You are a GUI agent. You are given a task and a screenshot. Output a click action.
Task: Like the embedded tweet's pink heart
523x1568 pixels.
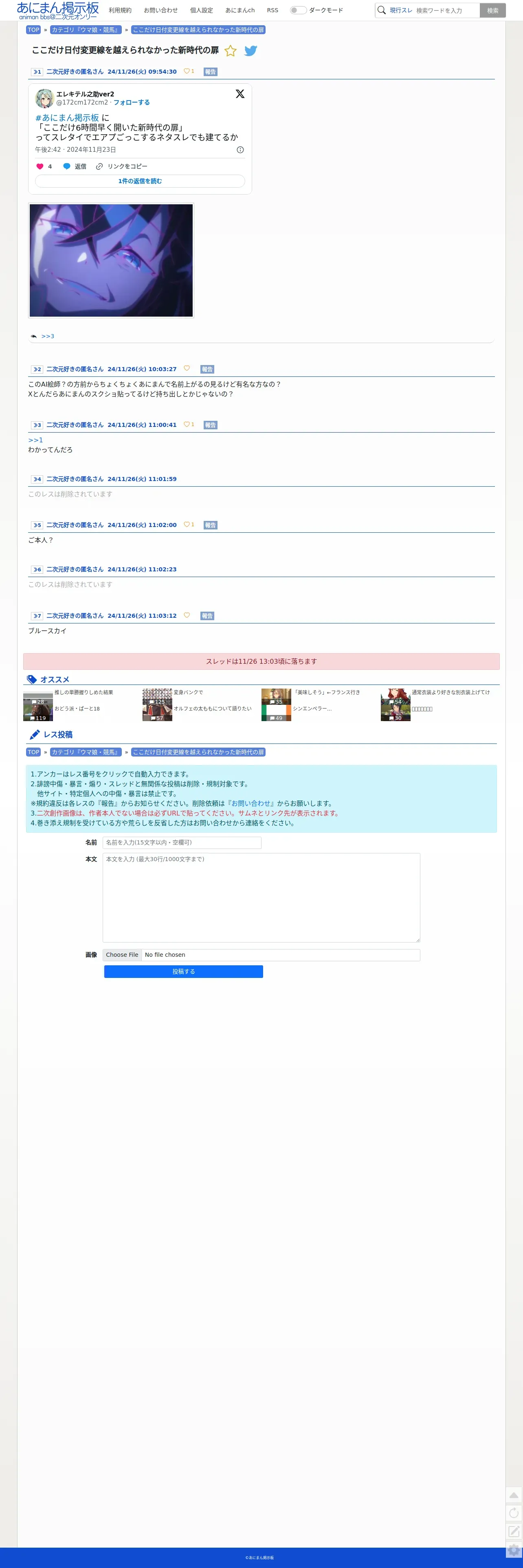click(40, 166)
